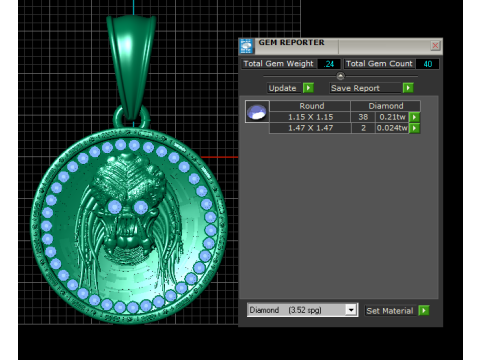The image size is (480, 360).
Task: Click the count cell showing 38
Action: click(363, 117)
